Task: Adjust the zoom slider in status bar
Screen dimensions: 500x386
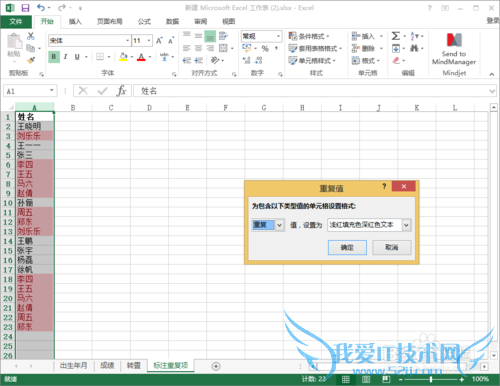Action: tap(431, 379)
